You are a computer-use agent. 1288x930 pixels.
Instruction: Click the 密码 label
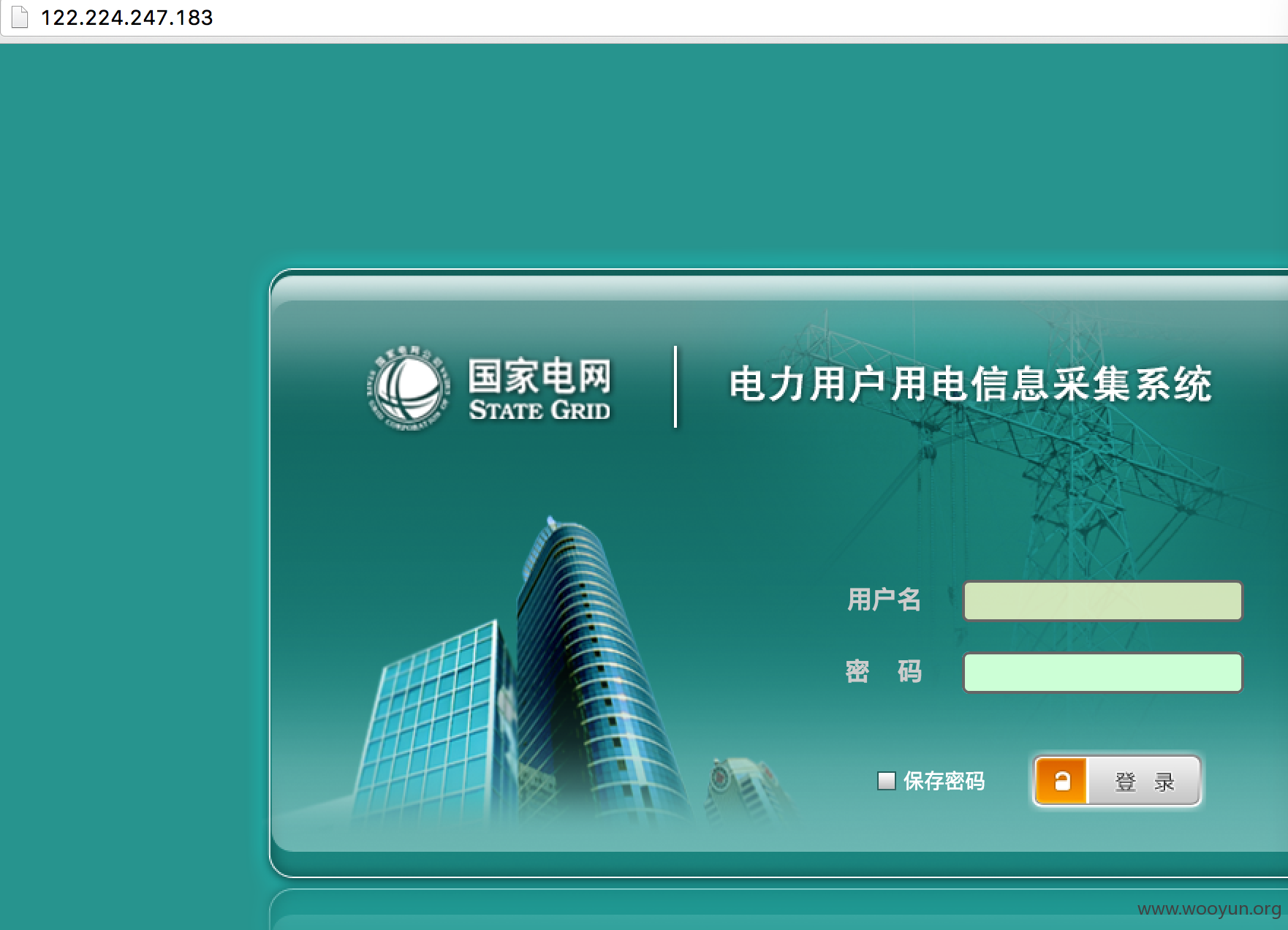pos(884,671)
